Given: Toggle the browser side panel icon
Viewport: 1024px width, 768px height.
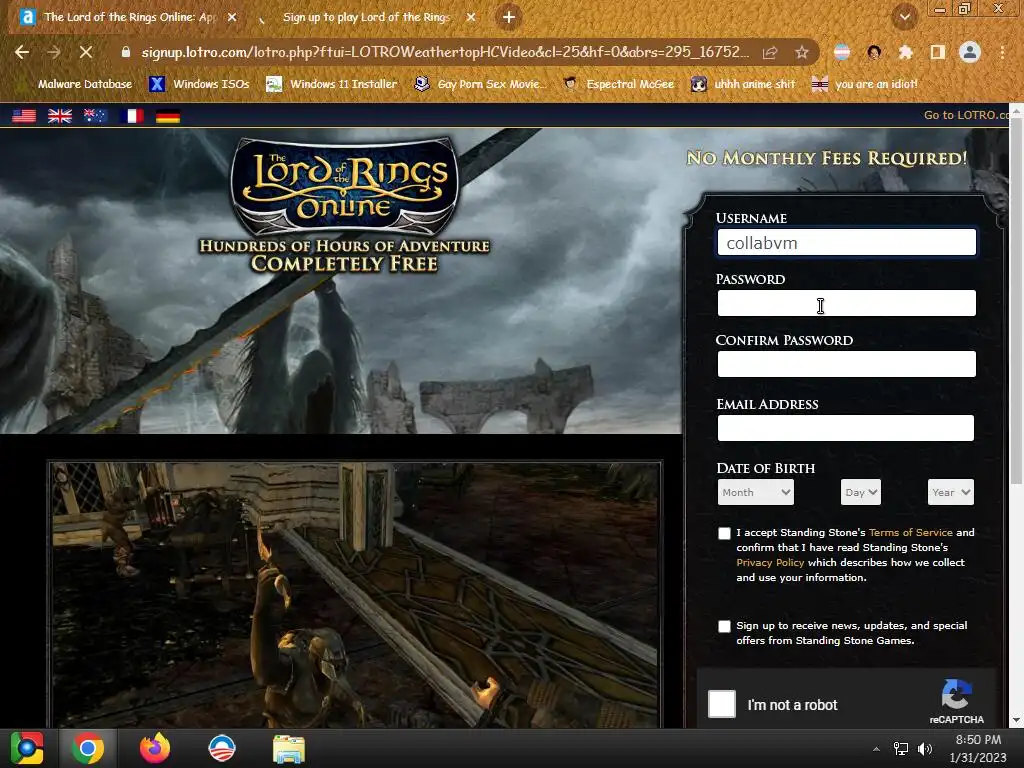Looking at the screenshot, I should coord(938,52).
